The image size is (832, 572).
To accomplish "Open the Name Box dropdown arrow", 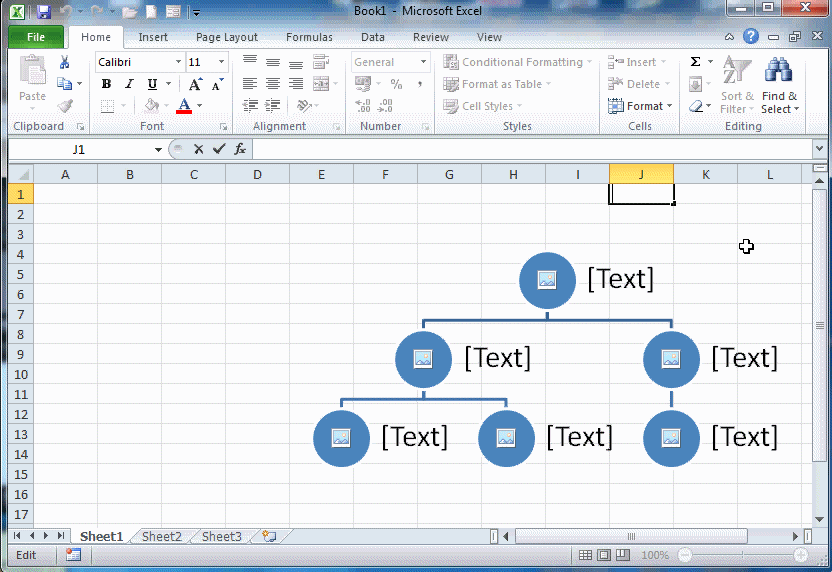I will (x=158, y=150).
